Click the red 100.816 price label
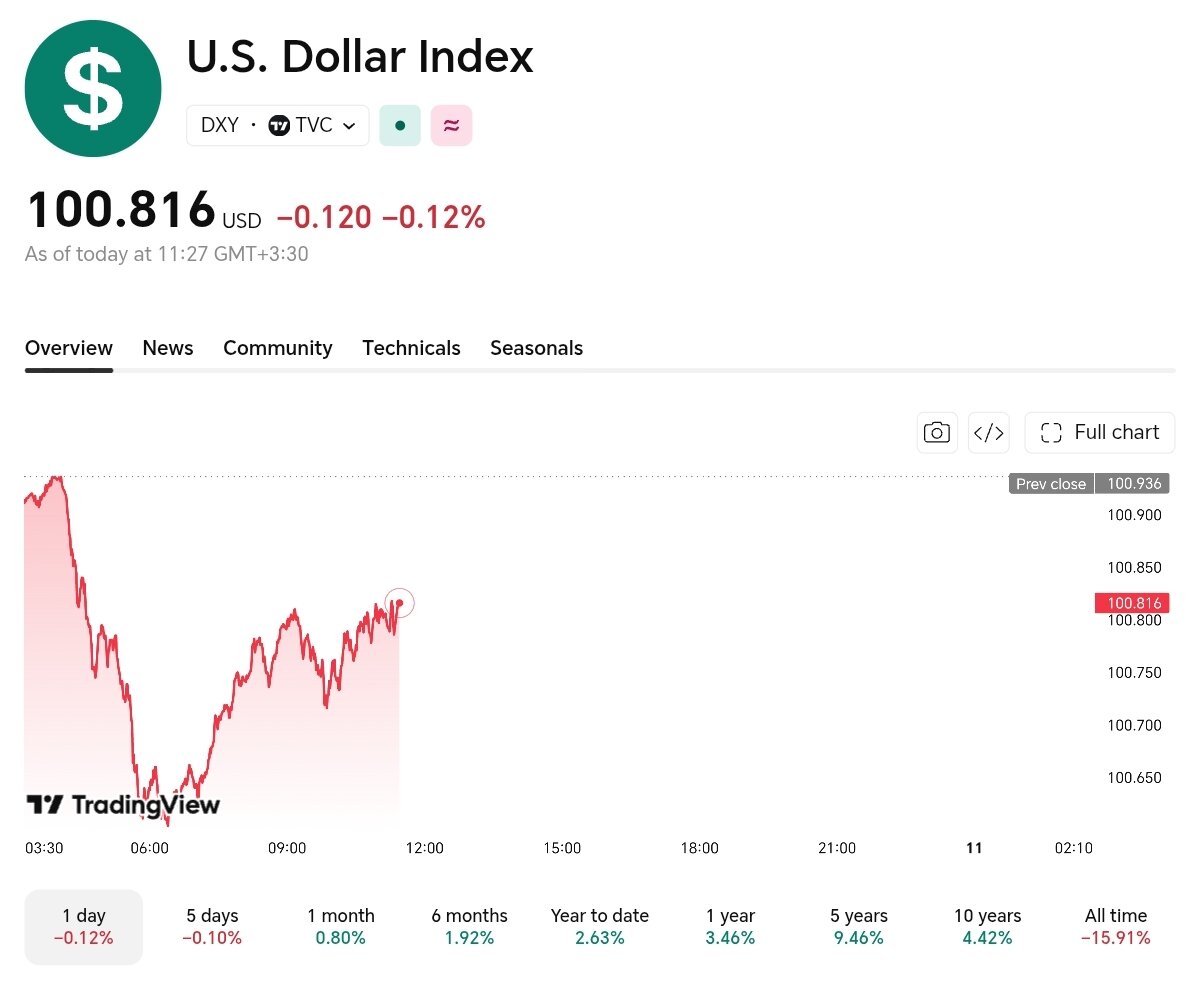The image size is (1200, 992). [1132, 603]
